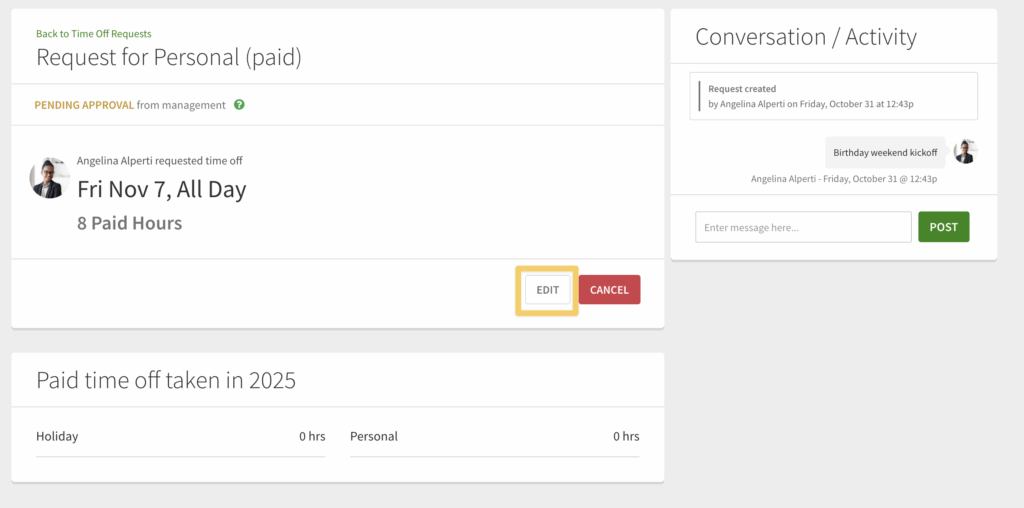
Task: Click the small avatar beside the chat message
Action: [965, 152]
